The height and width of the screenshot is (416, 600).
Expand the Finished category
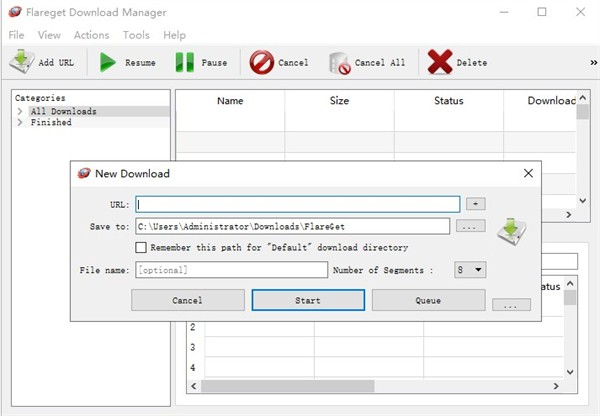pyautogui.click(x=19, y=122)
